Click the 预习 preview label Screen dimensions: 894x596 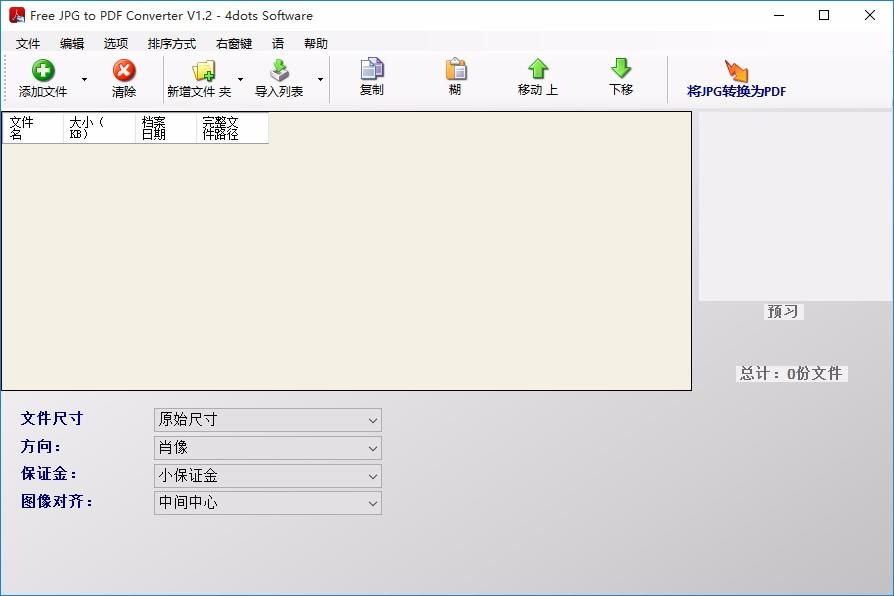(783, 311)
